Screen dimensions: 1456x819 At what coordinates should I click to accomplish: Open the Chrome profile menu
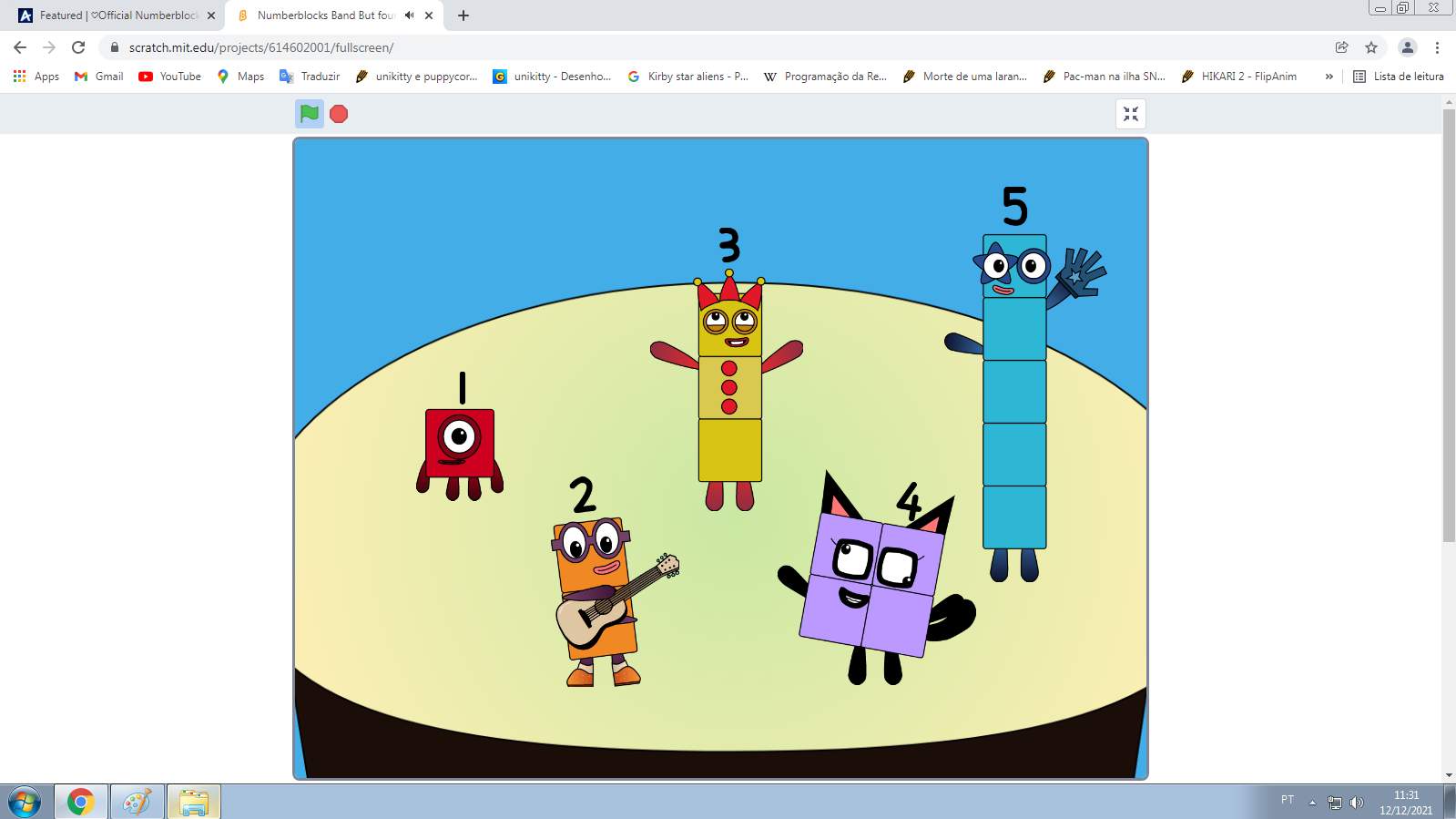[1408, 47]
